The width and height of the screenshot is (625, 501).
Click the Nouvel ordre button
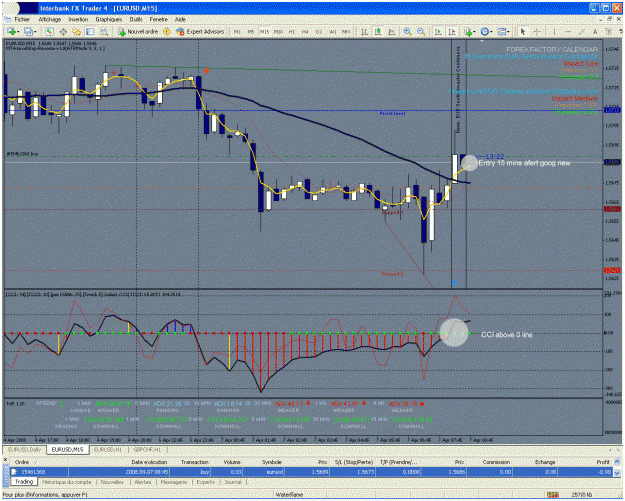pyautogui.click(x=138, y=31)
